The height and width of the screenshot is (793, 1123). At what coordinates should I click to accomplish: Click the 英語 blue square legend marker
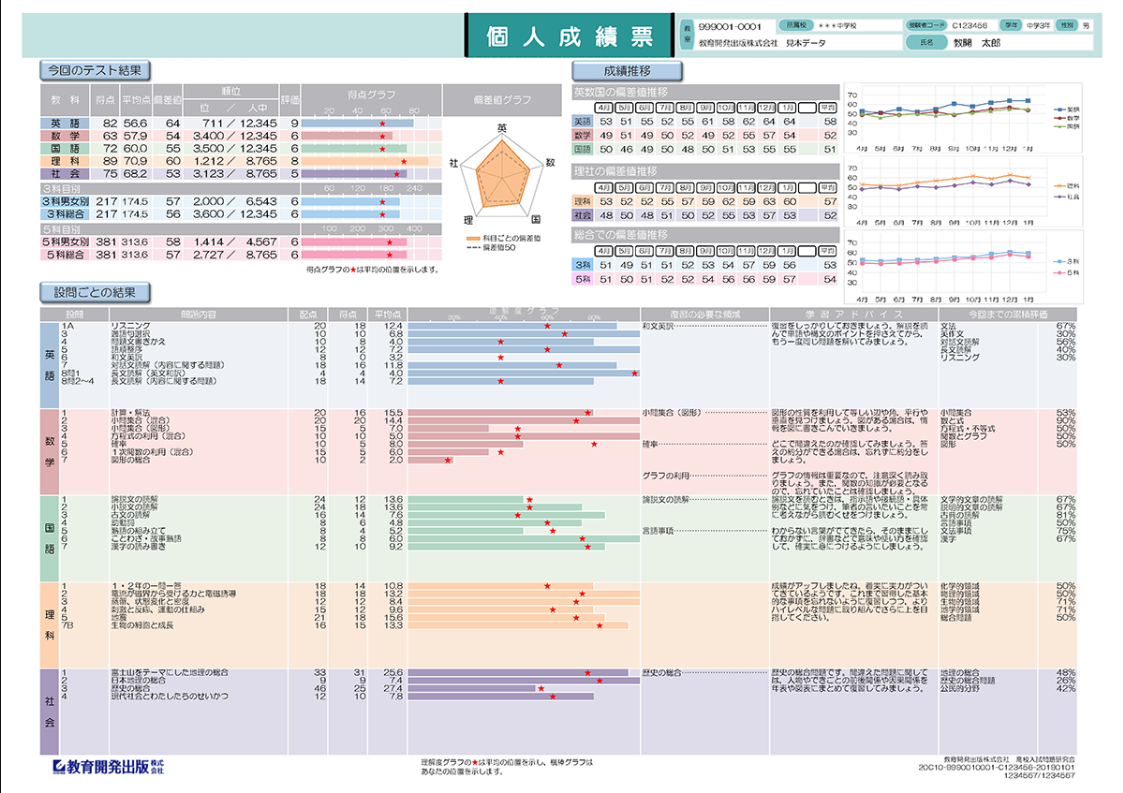tap(1059, 109)
